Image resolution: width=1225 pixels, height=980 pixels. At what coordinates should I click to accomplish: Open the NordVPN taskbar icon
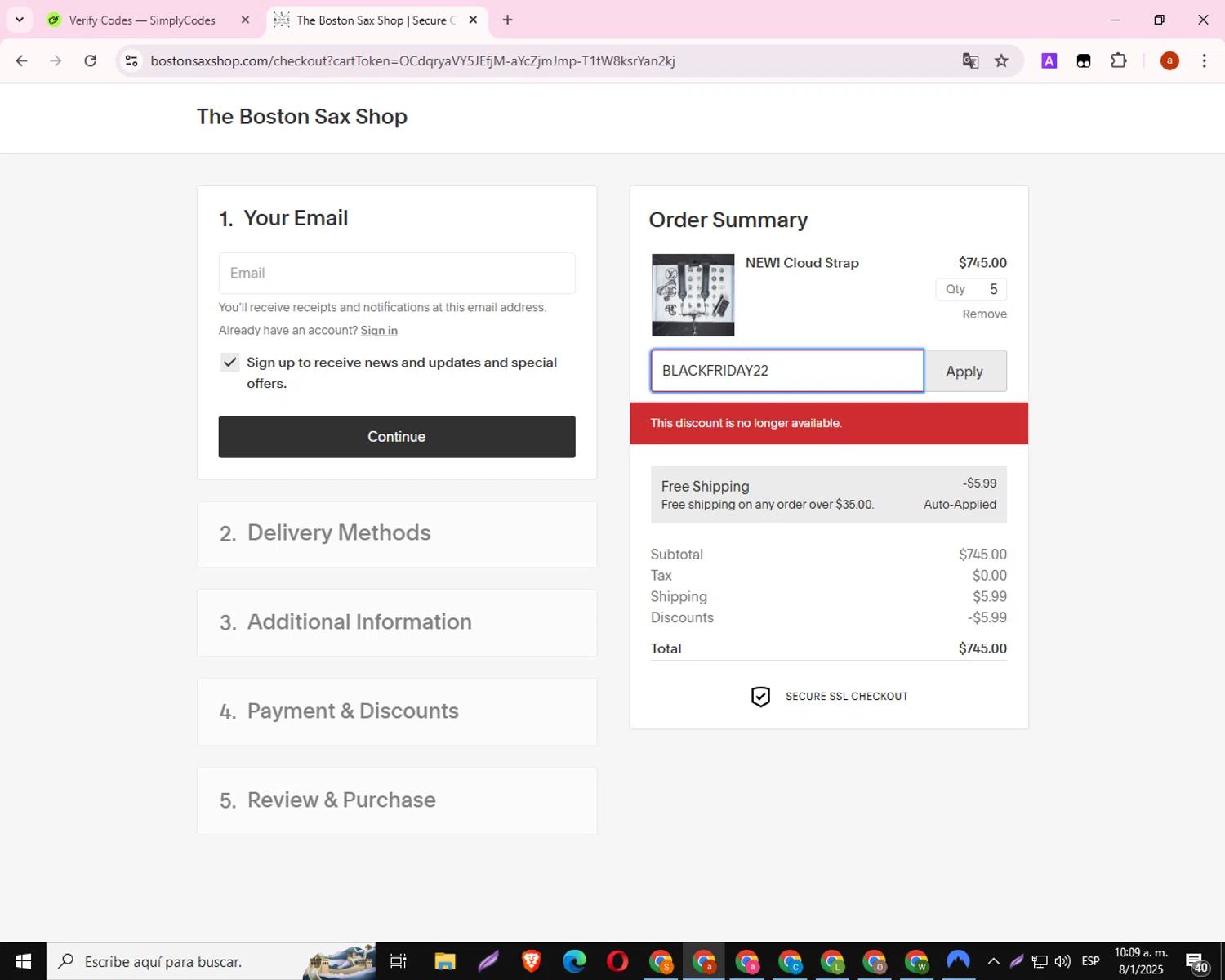pyautogui.click(x=958, y=961)
